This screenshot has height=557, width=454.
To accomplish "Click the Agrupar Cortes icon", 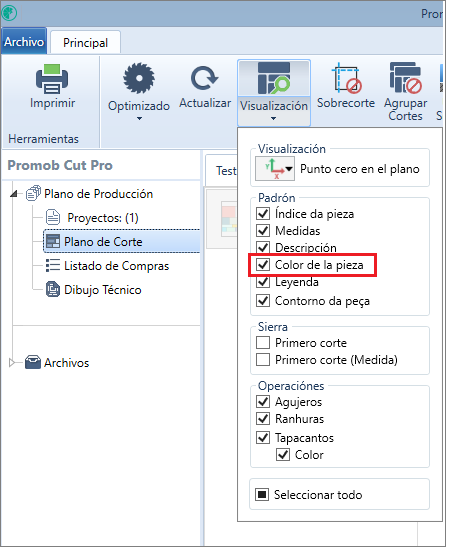I will point(406,78).
